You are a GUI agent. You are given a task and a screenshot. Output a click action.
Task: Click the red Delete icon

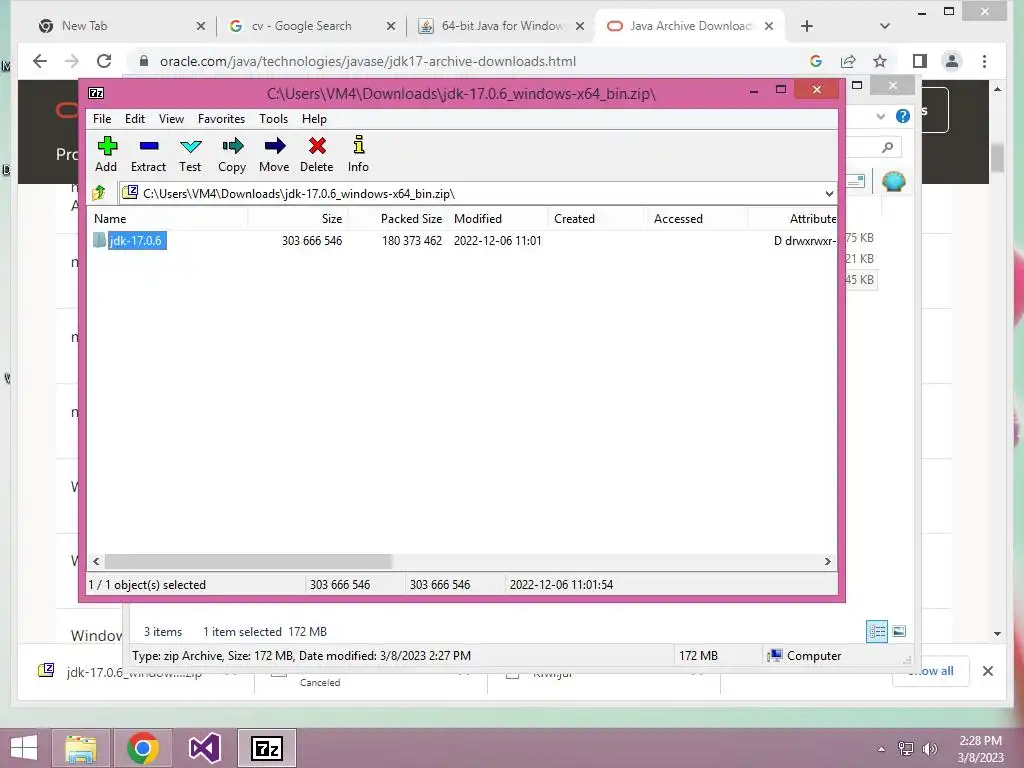click(x=317, y=155)
